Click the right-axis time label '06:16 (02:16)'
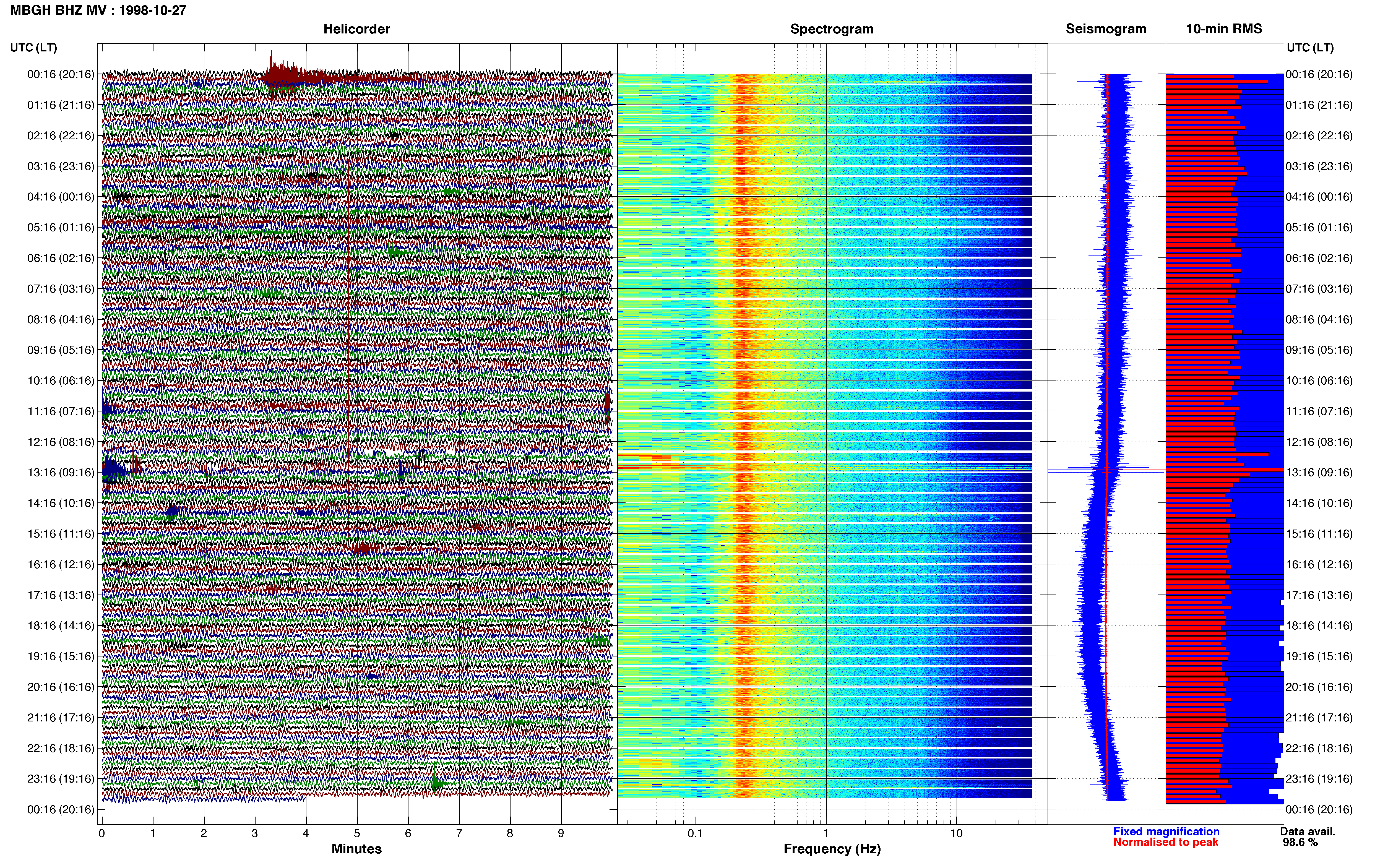Image resolution: width=1388 pixels, height=868 pixels. pyautogui.click(x=1319, y=258)
